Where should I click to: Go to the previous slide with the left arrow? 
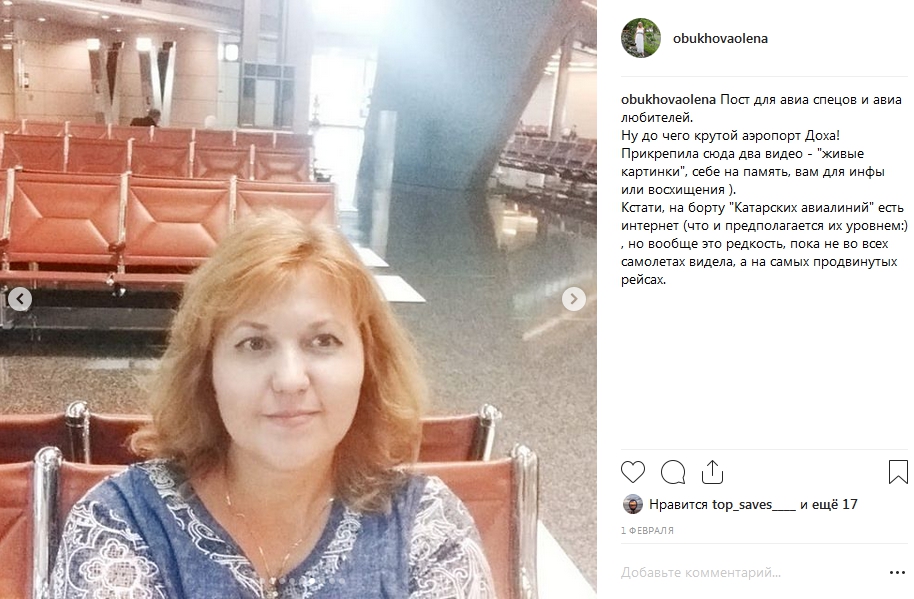(x=20, y=299)
